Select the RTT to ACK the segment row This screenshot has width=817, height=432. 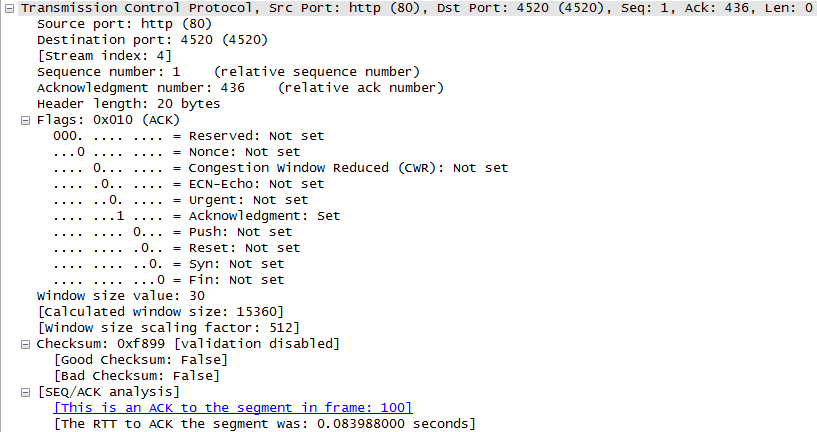(265, 424)
